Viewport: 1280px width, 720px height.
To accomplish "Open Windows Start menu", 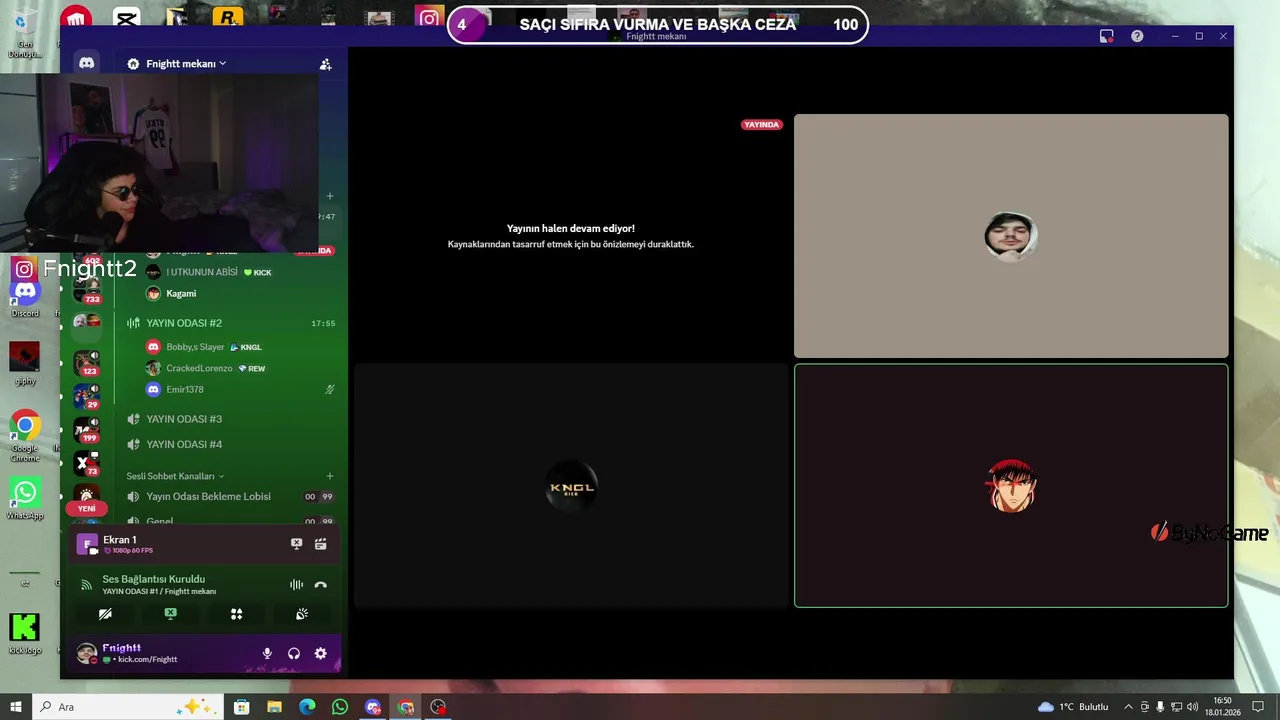I will (16, 707).
